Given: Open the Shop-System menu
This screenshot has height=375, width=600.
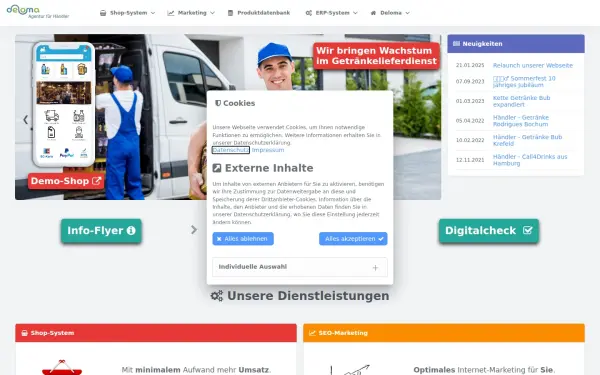Looking at the screenshot, I should [127, 13].
